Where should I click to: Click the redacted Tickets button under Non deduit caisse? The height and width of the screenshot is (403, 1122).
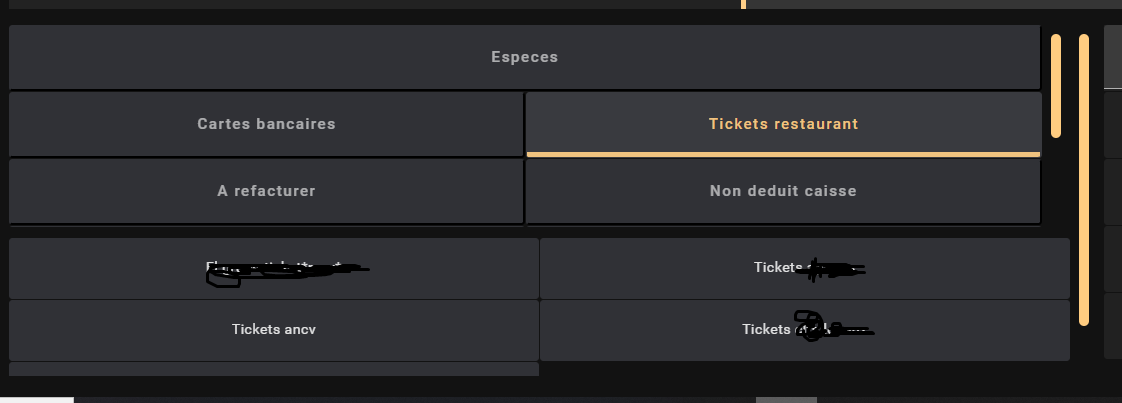(x=805, y=268)
